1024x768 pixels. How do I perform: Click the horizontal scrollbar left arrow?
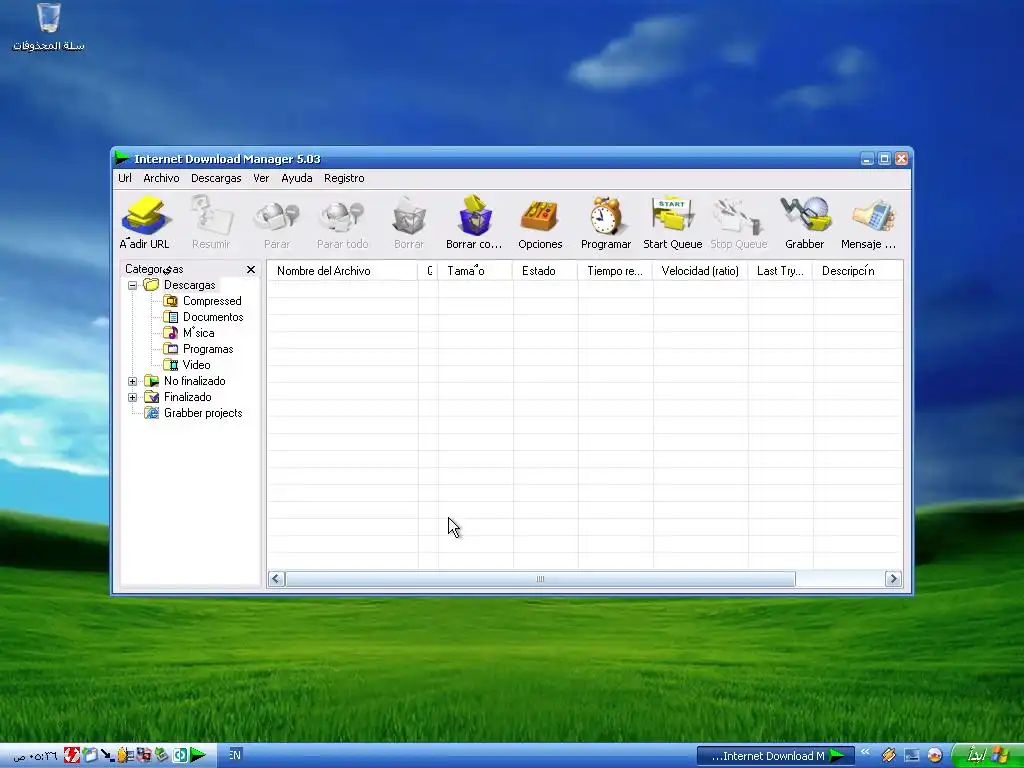coord(276,579)
